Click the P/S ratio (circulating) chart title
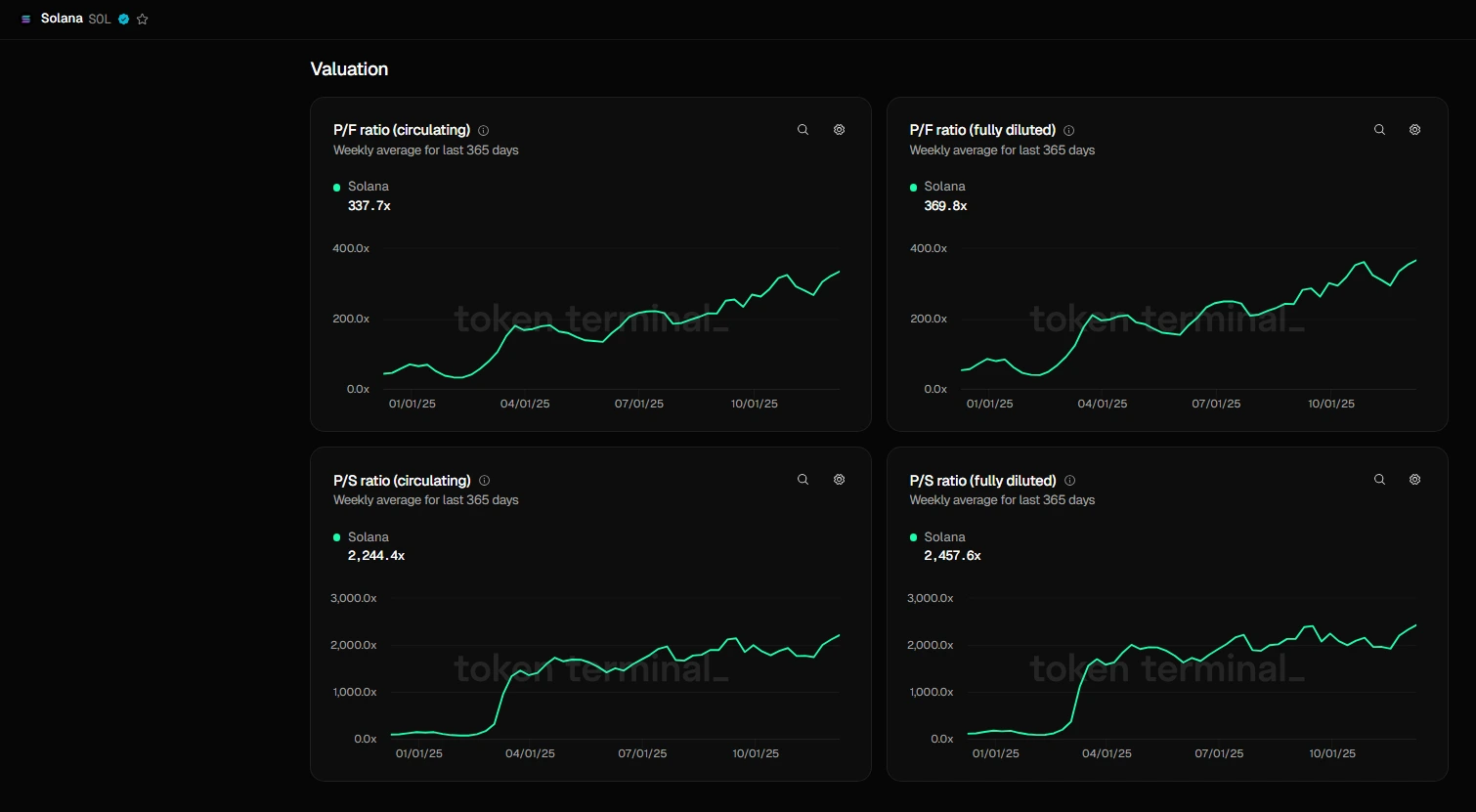The height and width of the screenshot is (812, 1476). click(x=402, y=481)
